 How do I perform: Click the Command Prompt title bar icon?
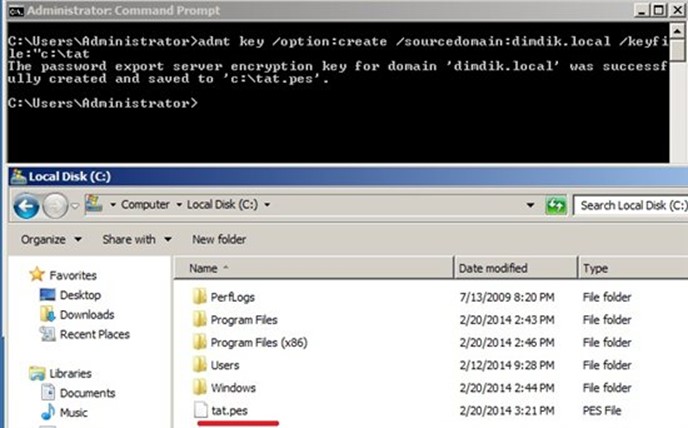click(16, 11)
